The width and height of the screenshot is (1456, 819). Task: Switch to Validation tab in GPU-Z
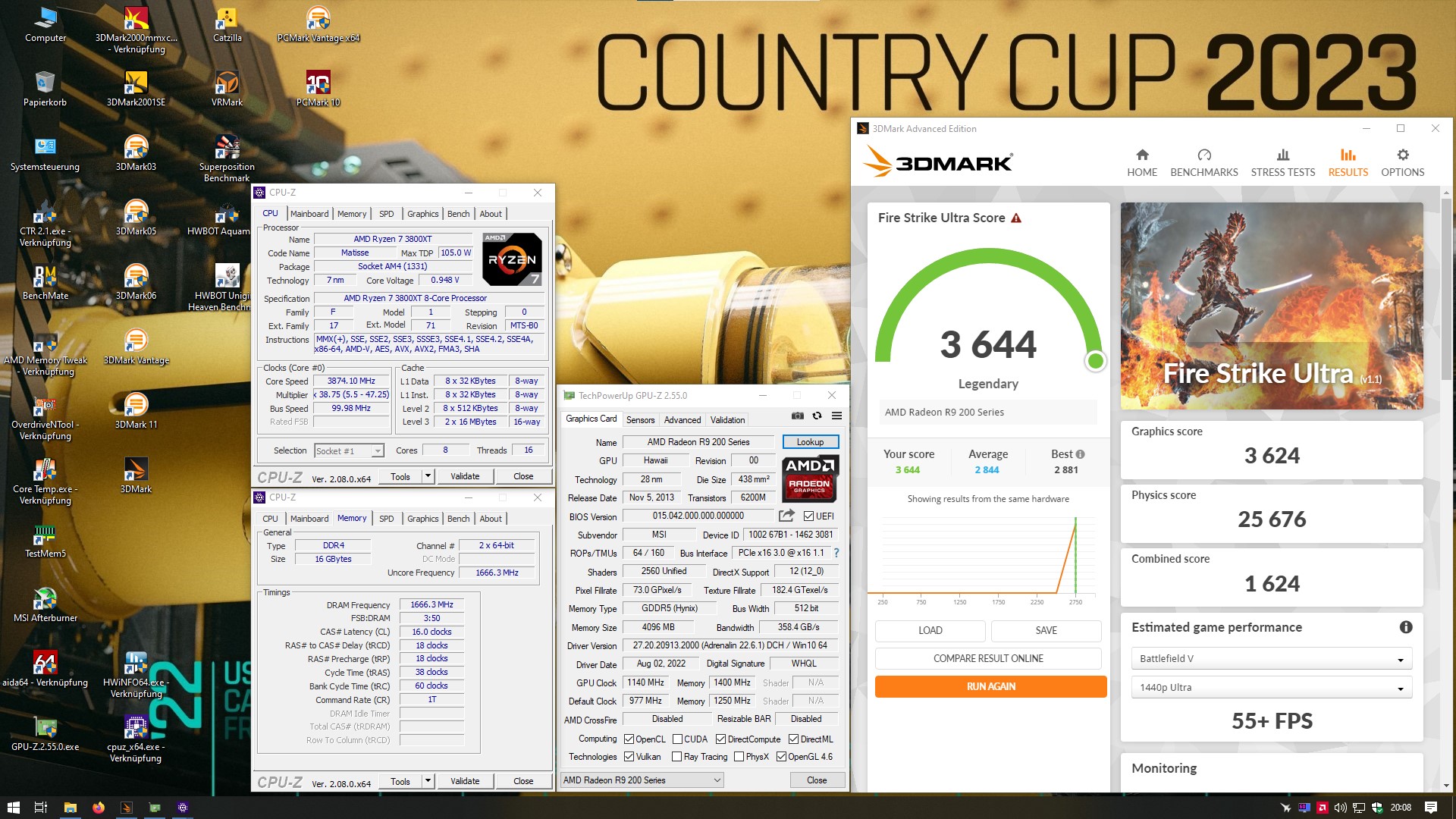(x=727, y=420)
